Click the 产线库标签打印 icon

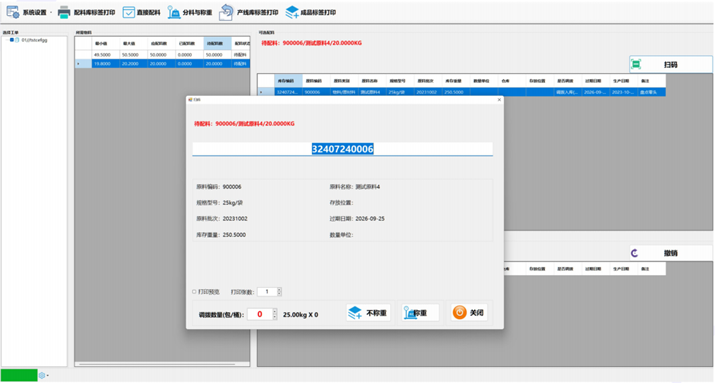pyautogui.click(x=226, y=12)
